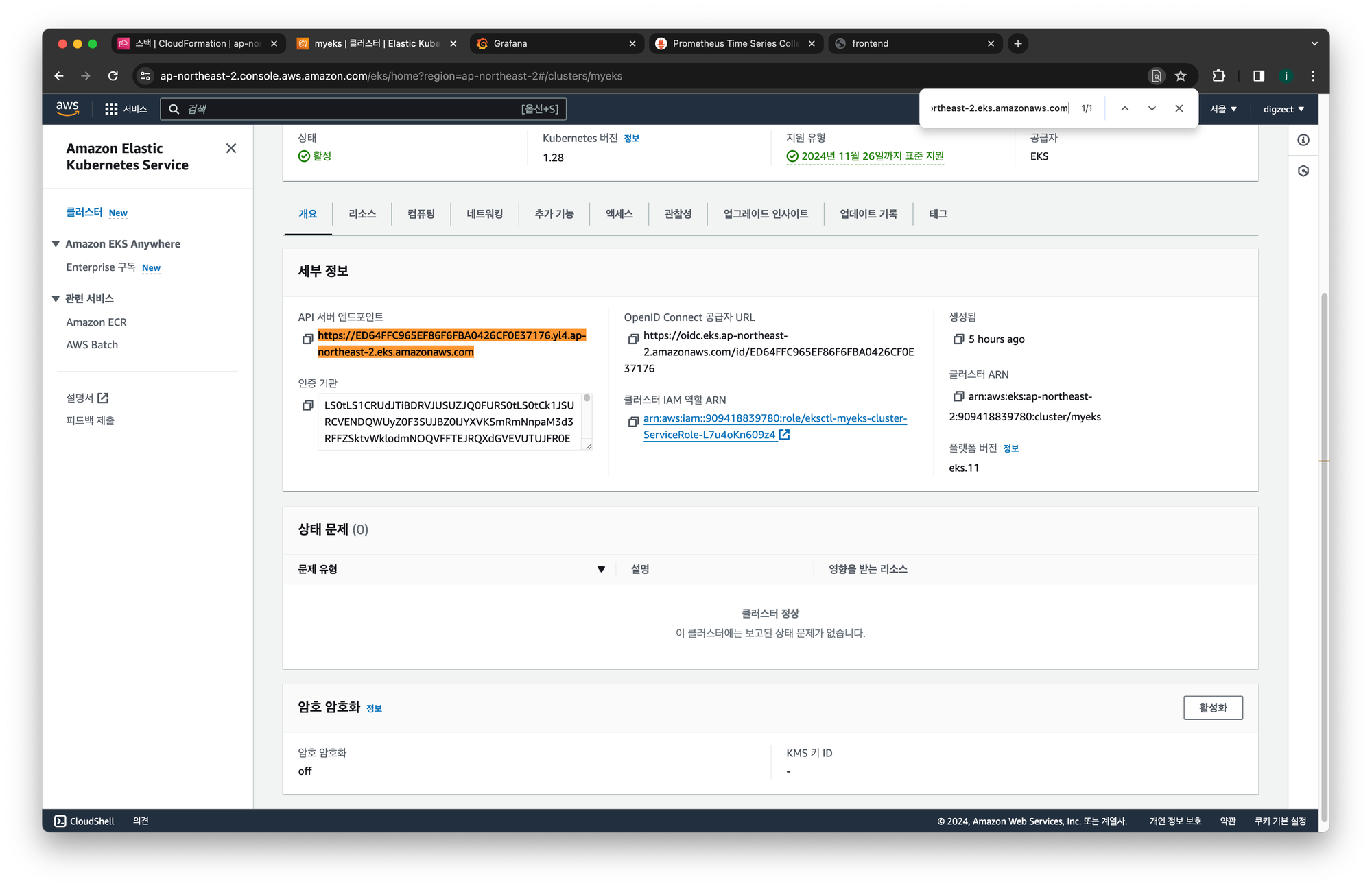Image resolution: width=1372 pixels, height=888 pixels.
Task: Go back in browser history
Action: [x=59, y=76]
